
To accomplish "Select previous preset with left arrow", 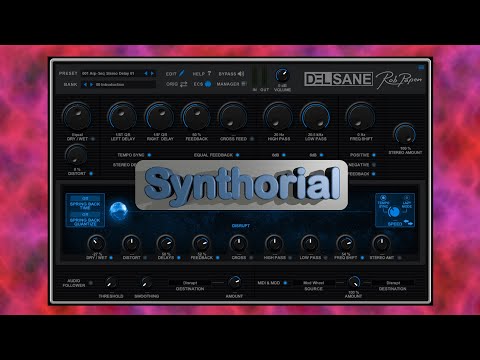I will pos(146,73).
